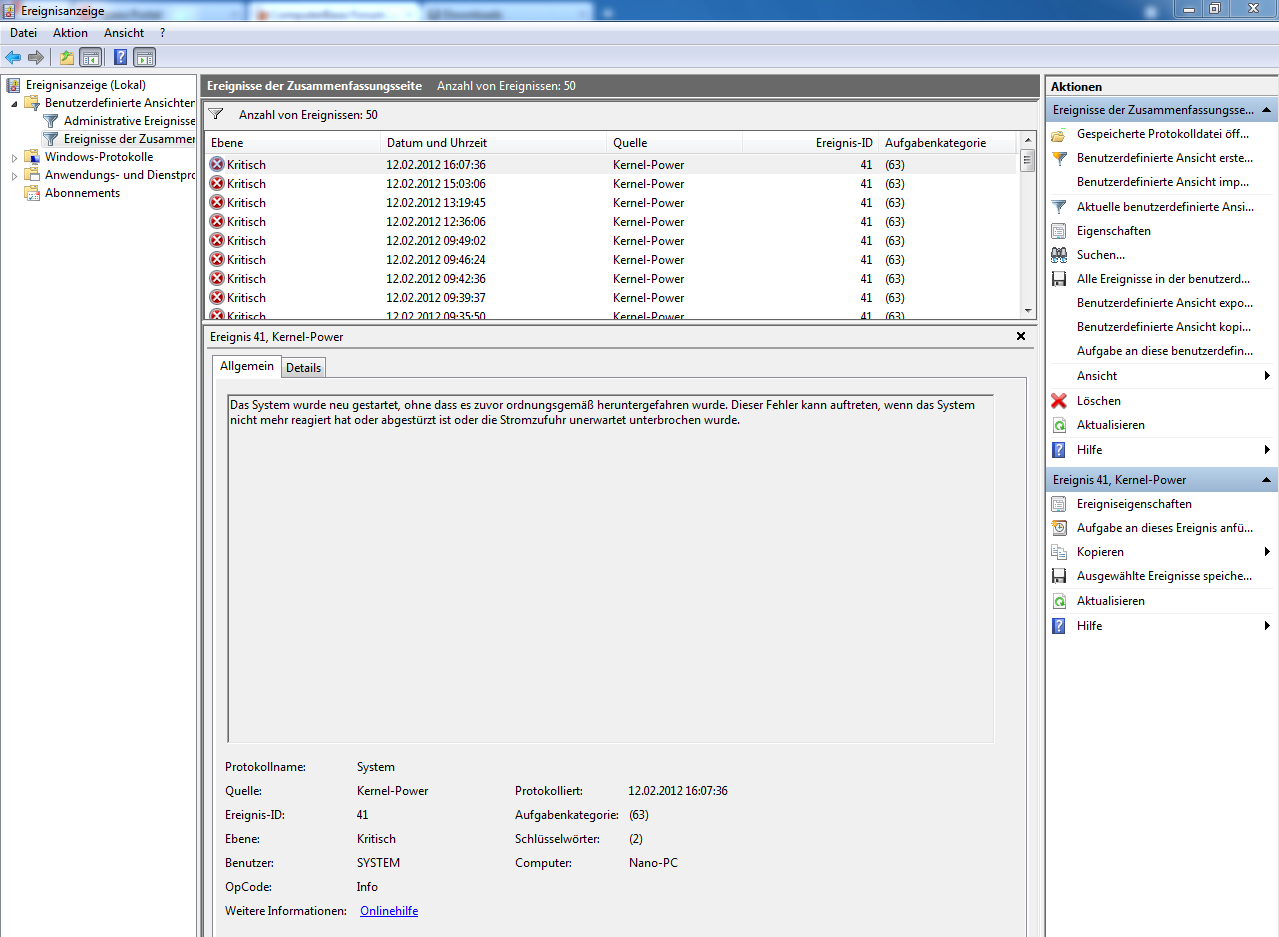This screenshot has width=1279, height=937.
Task: Switch to the Allgemein tab
Action: (x=247, y=366)
